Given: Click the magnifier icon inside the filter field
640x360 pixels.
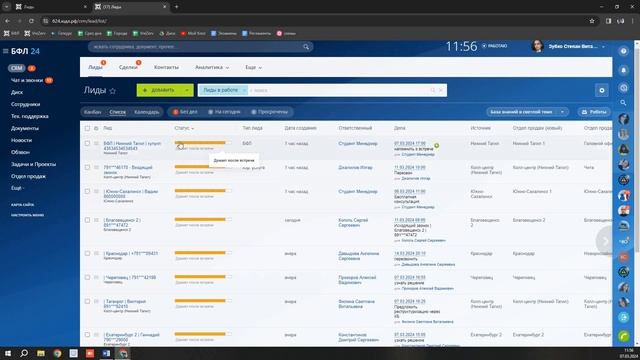Looking at the screenshot, I should pyautogui.click(x=433, y=90).
